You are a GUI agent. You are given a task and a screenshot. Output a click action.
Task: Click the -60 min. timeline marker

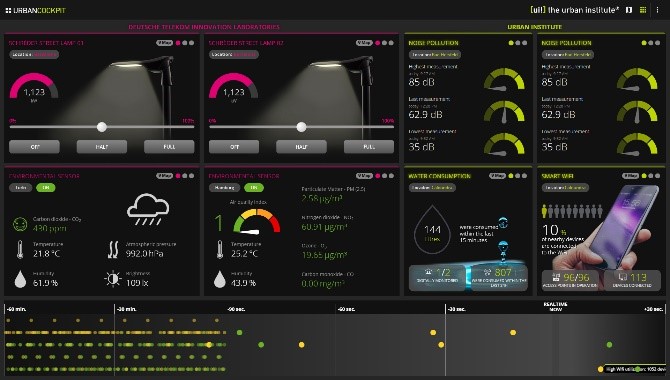click(17, 309)
